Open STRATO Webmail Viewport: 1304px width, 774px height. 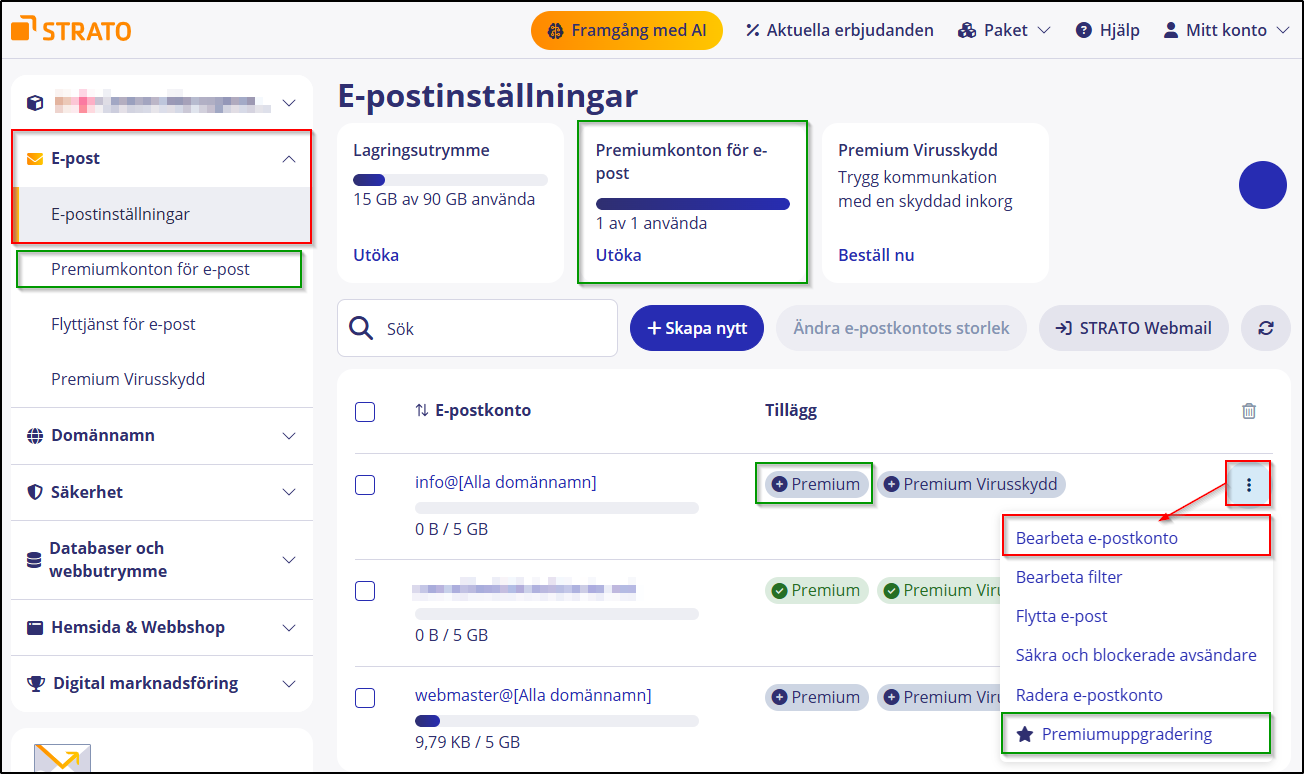tap(1133, 328)
